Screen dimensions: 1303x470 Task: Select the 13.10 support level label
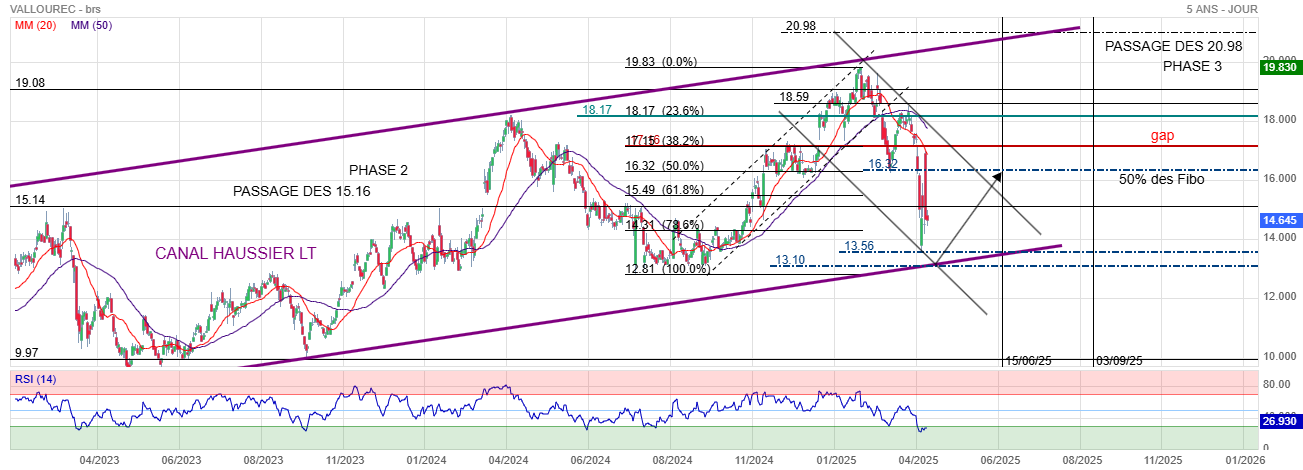(789, 260)
